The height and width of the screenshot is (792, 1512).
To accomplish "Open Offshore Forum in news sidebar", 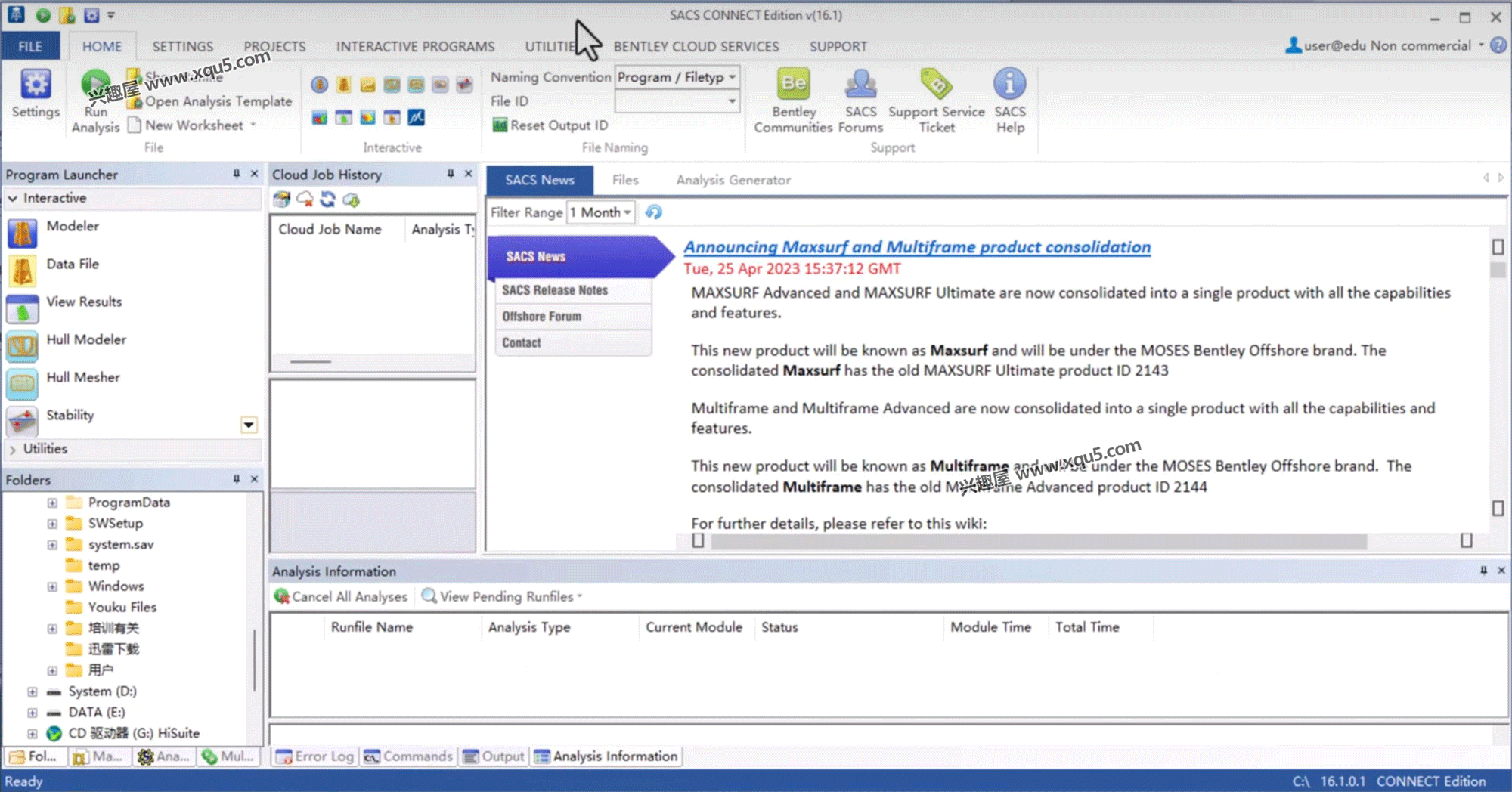I will pos(572,317).
